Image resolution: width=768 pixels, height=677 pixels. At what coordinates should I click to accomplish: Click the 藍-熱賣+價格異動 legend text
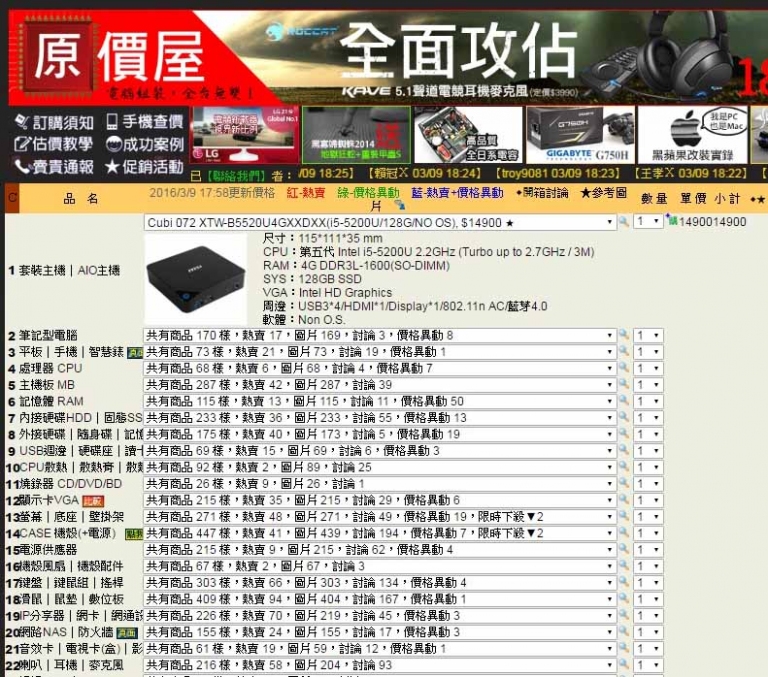(x=457, y=193)
